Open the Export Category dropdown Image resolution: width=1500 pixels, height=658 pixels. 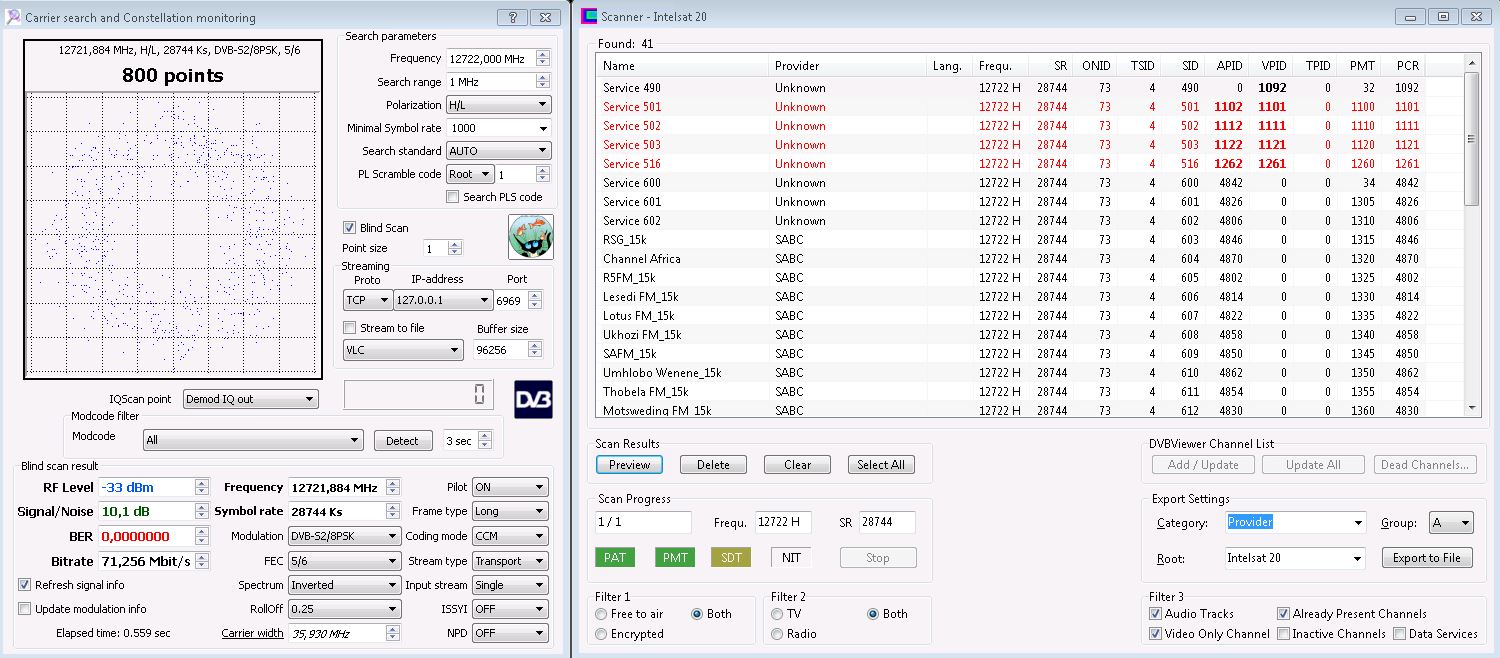click(1296, 523)
